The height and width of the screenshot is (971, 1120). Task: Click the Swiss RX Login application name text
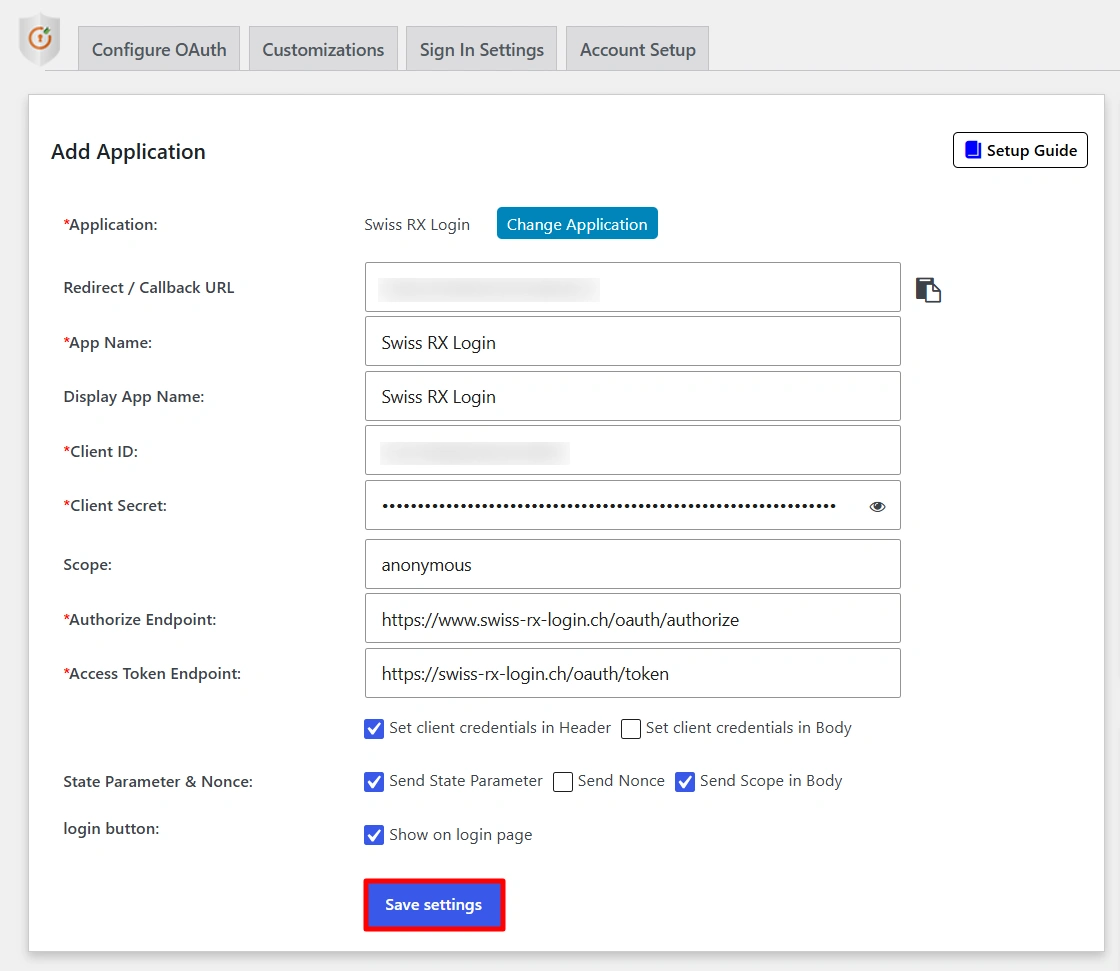tap(417, 224)
